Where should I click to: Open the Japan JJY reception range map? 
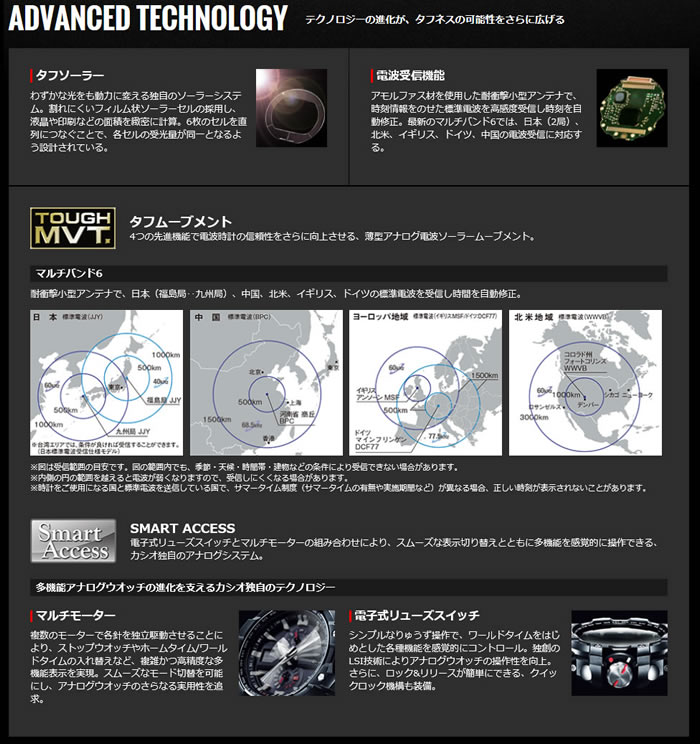[106, 383]
